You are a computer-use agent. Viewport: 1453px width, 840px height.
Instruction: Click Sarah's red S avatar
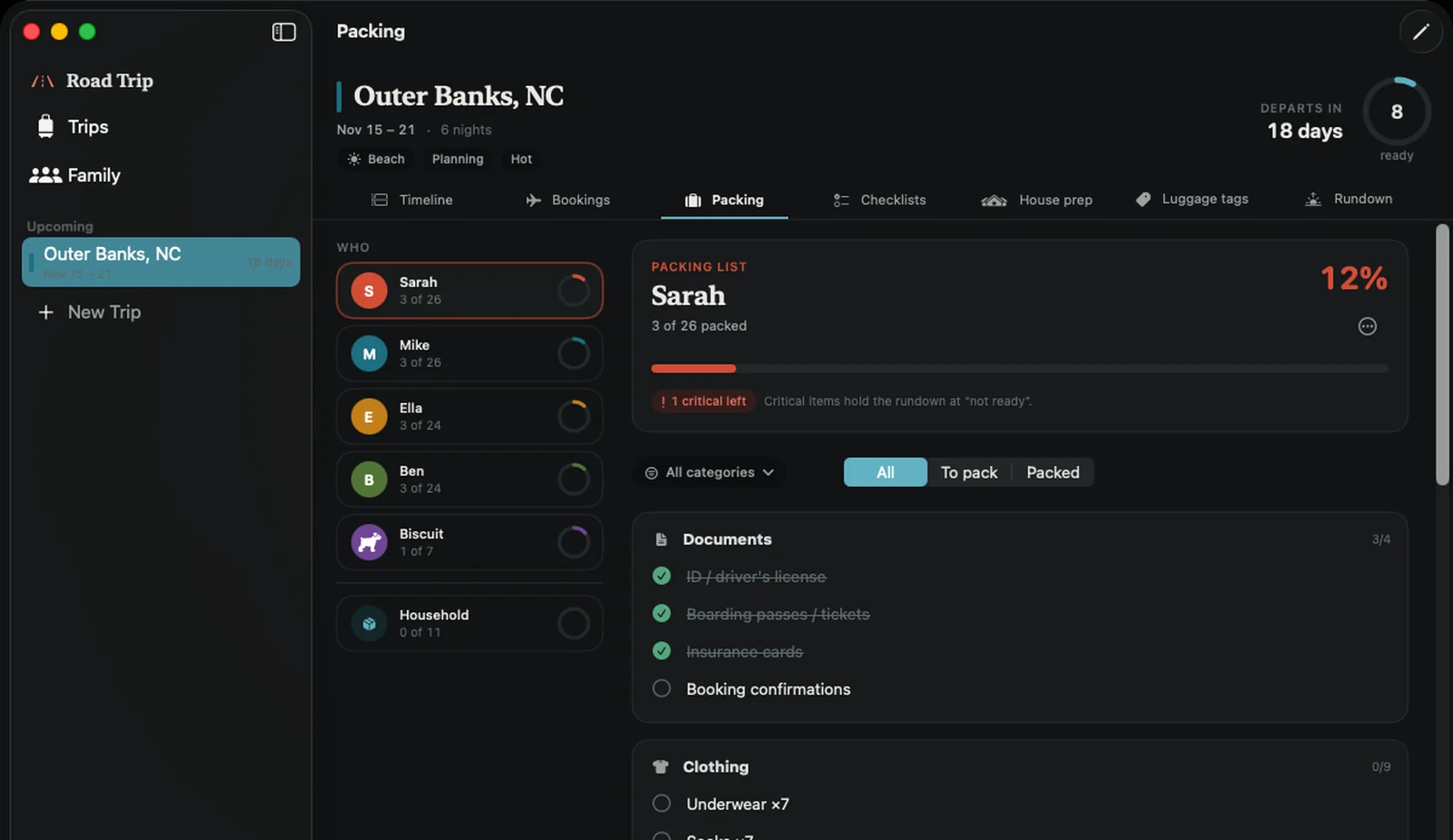click(369, 291)
